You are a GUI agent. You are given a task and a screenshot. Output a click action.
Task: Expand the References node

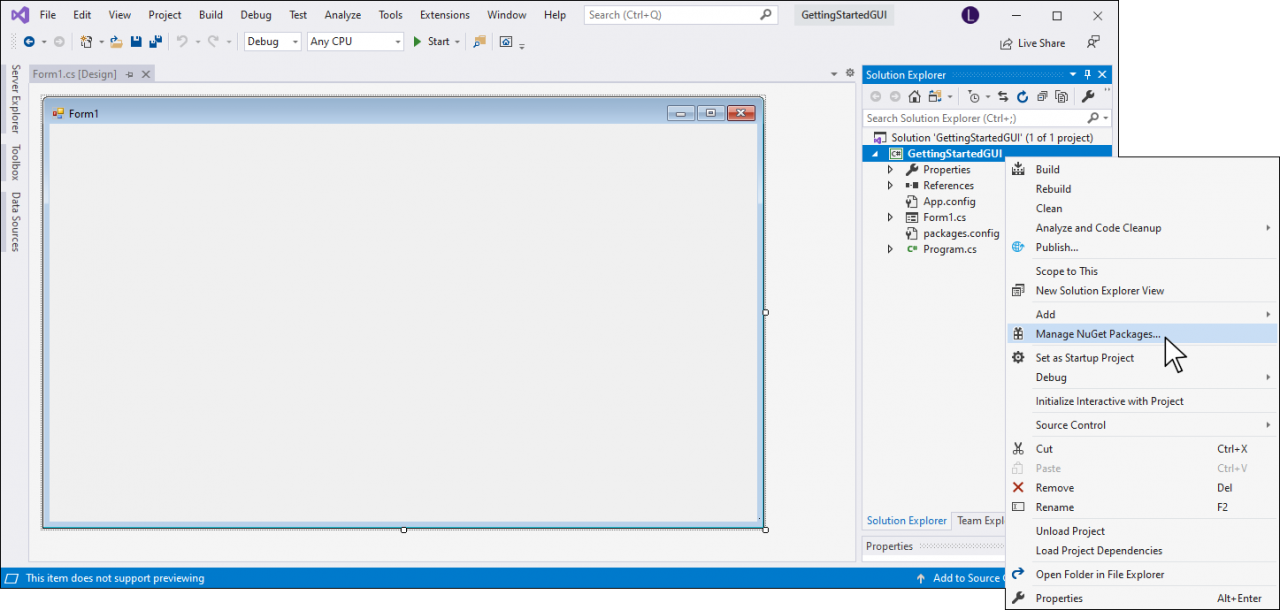890,186
